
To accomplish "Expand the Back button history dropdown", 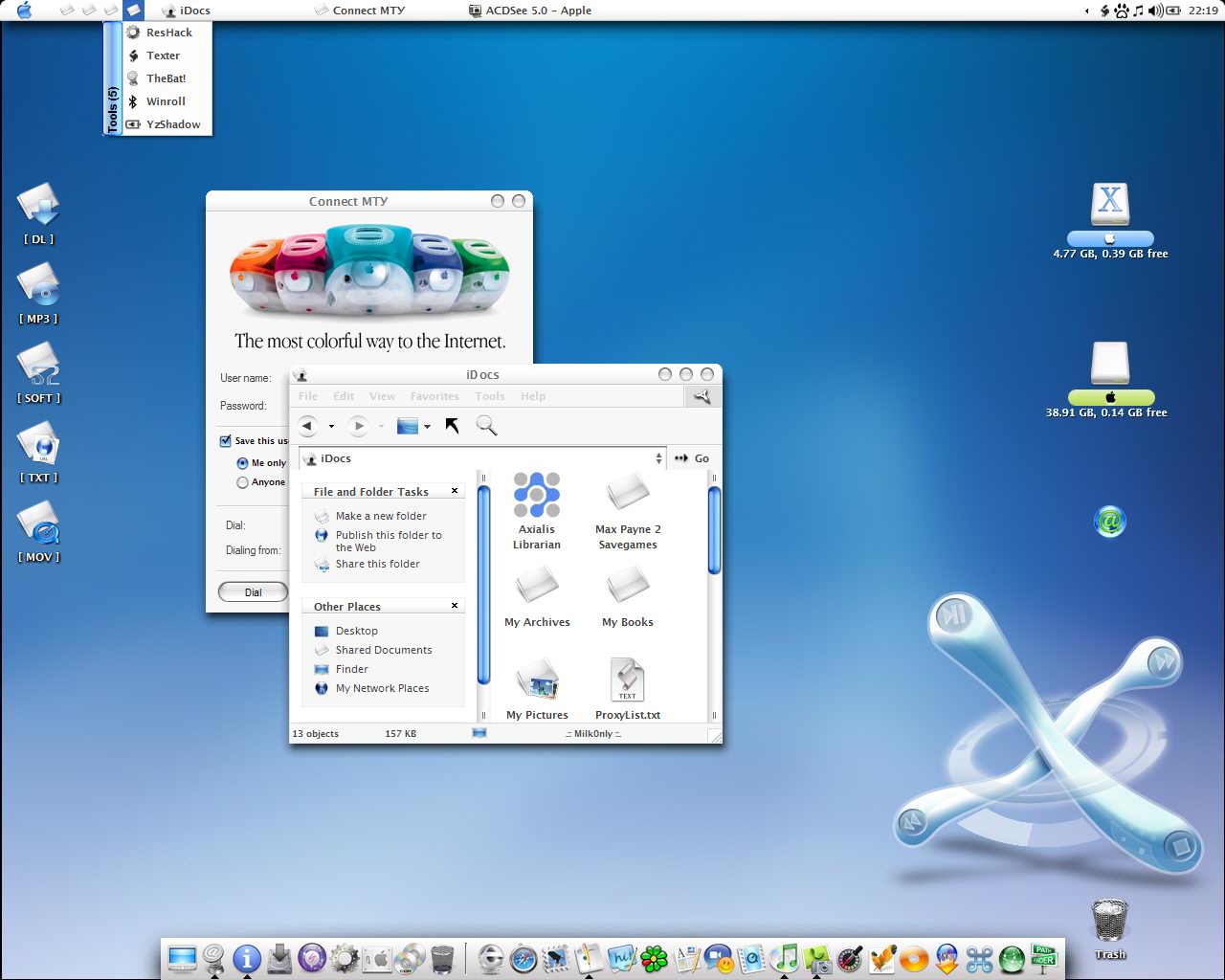I will (x=331, y=426).
